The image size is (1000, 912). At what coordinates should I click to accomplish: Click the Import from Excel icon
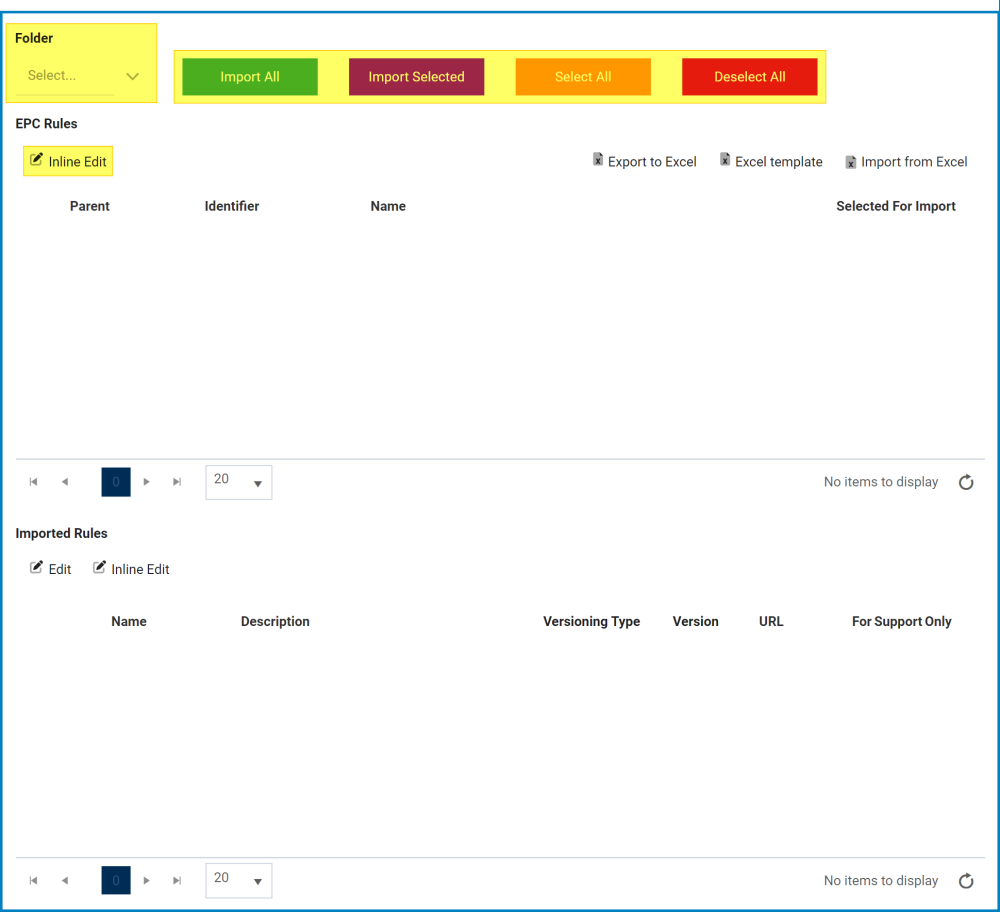[850, 161]
